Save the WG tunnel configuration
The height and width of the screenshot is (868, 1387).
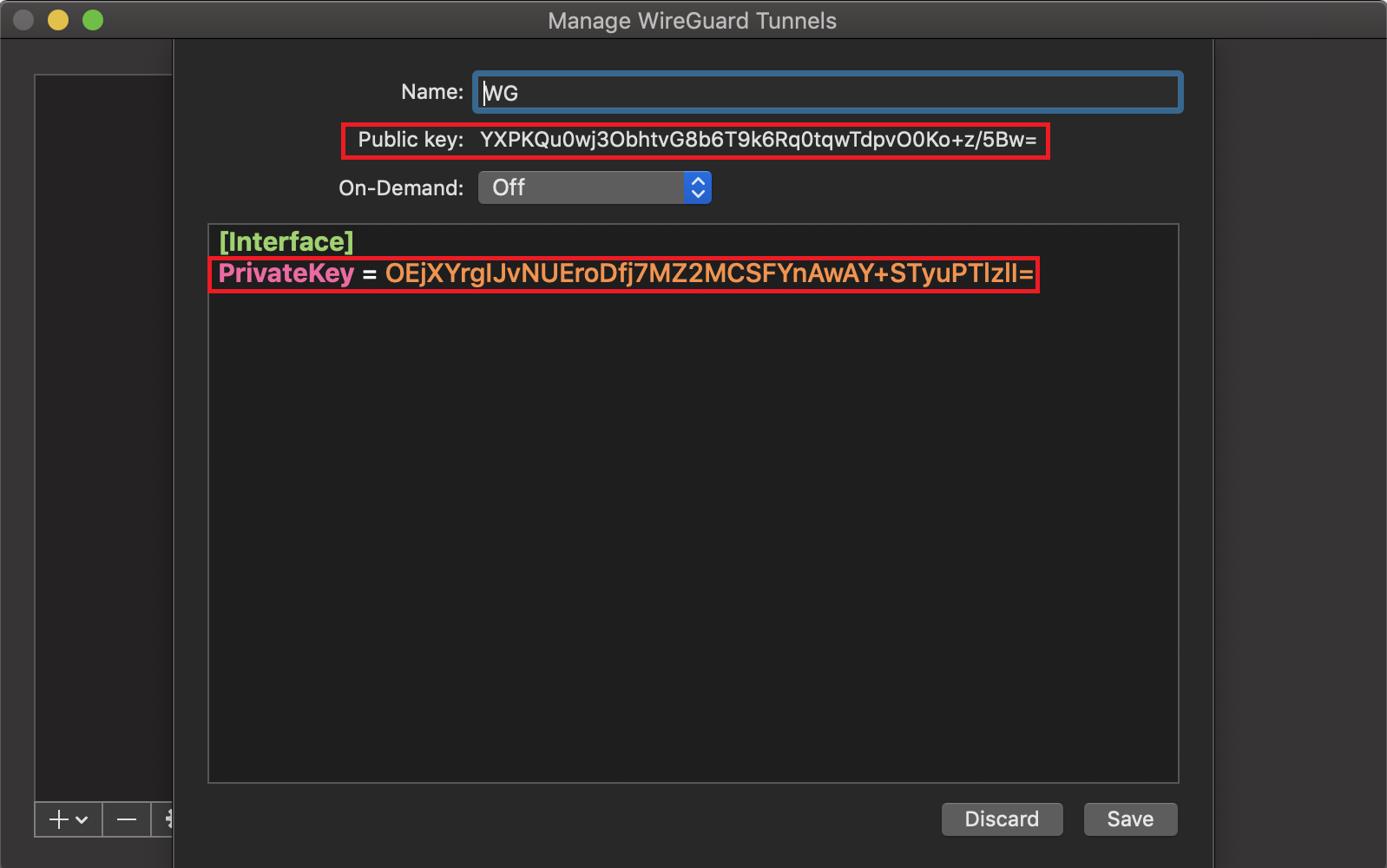pyautogui.click(x=1130, y=819)
